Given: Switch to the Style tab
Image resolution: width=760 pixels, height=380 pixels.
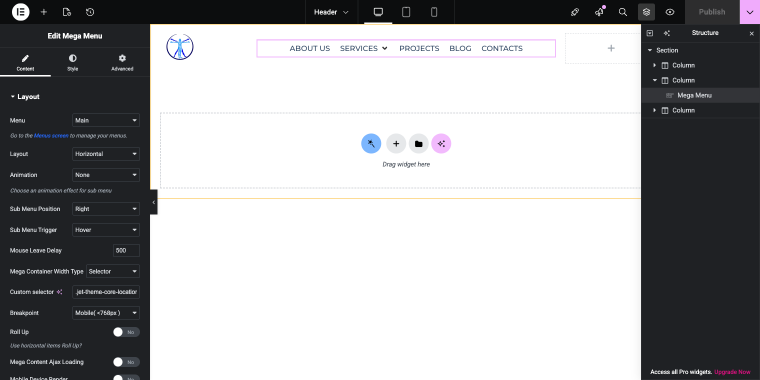Looking at the screenshot, I should coord(73,63).
